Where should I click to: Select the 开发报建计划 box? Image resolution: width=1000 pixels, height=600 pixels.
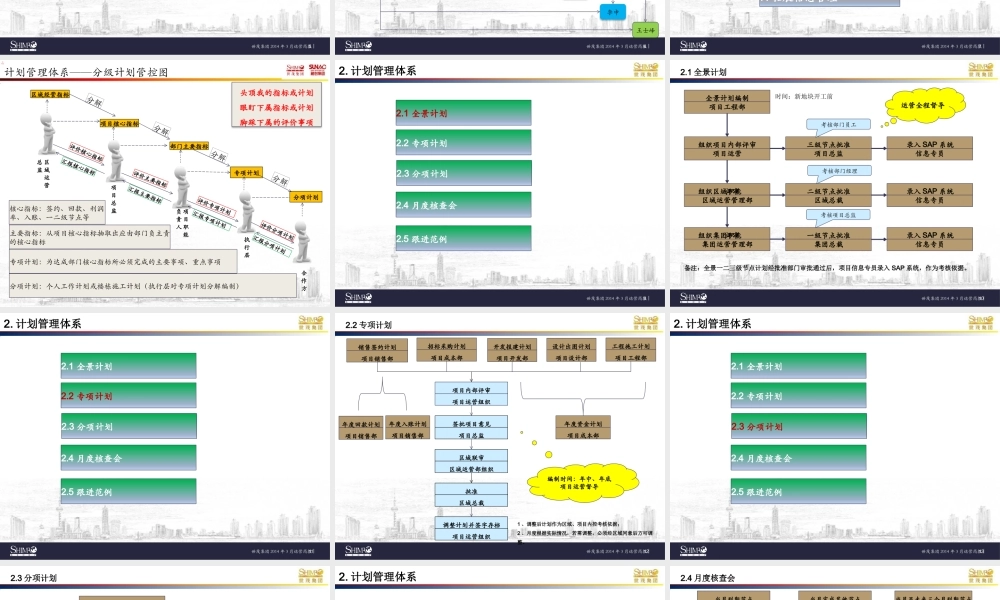point(511,352)
